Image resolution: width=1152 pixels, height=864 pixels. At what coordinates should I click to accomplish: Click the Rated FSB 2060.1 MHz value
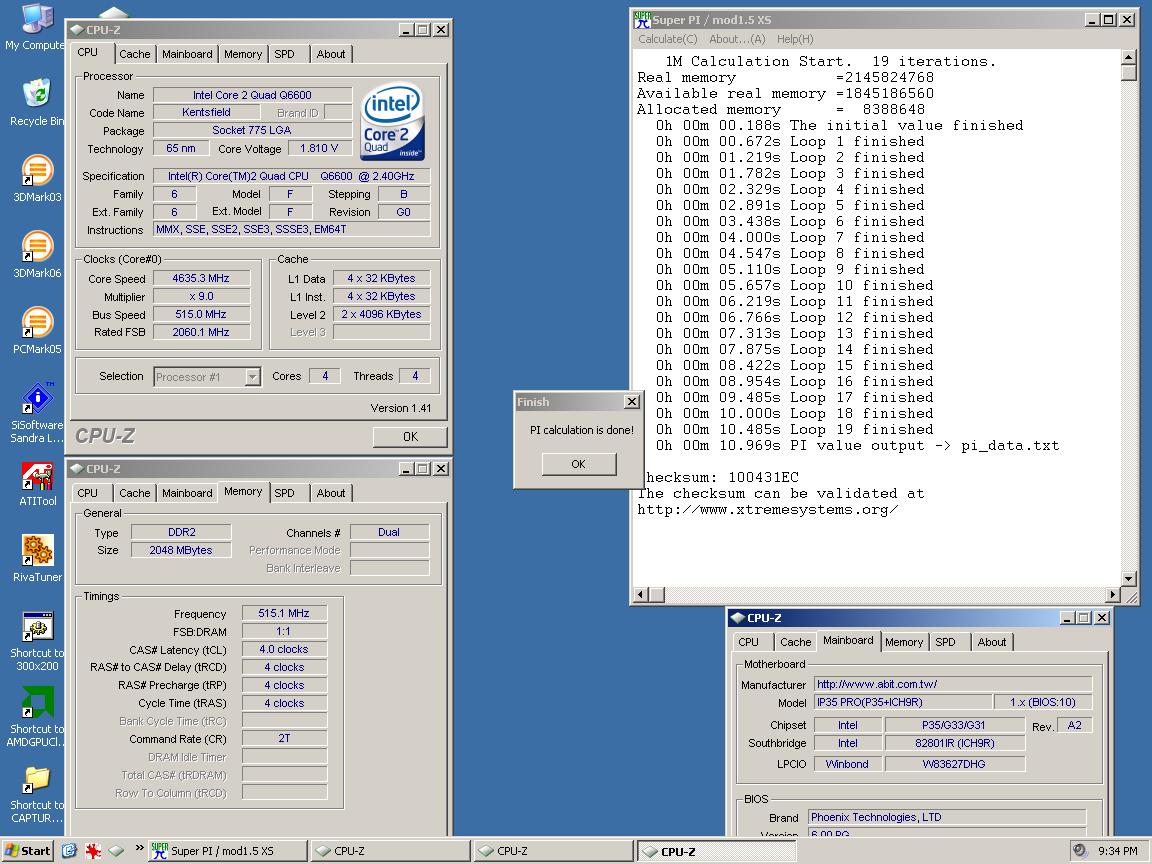point(201,332)
